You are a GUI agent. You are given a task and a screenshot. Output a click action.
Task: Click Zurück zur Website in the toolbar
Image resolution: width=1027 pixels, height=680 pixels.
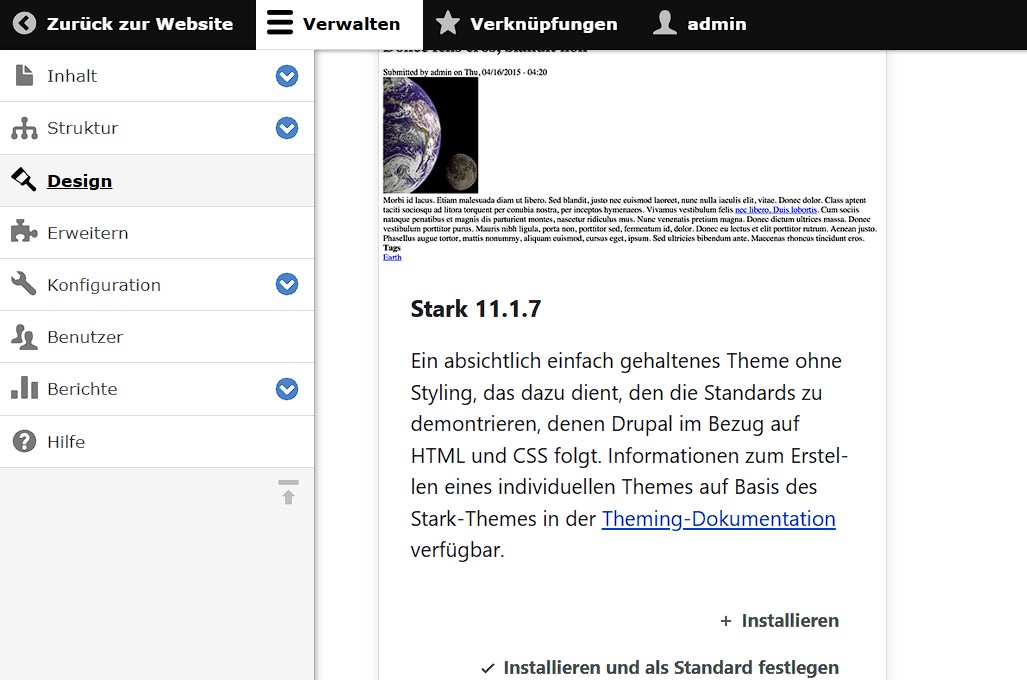click(x=128, y=24)
